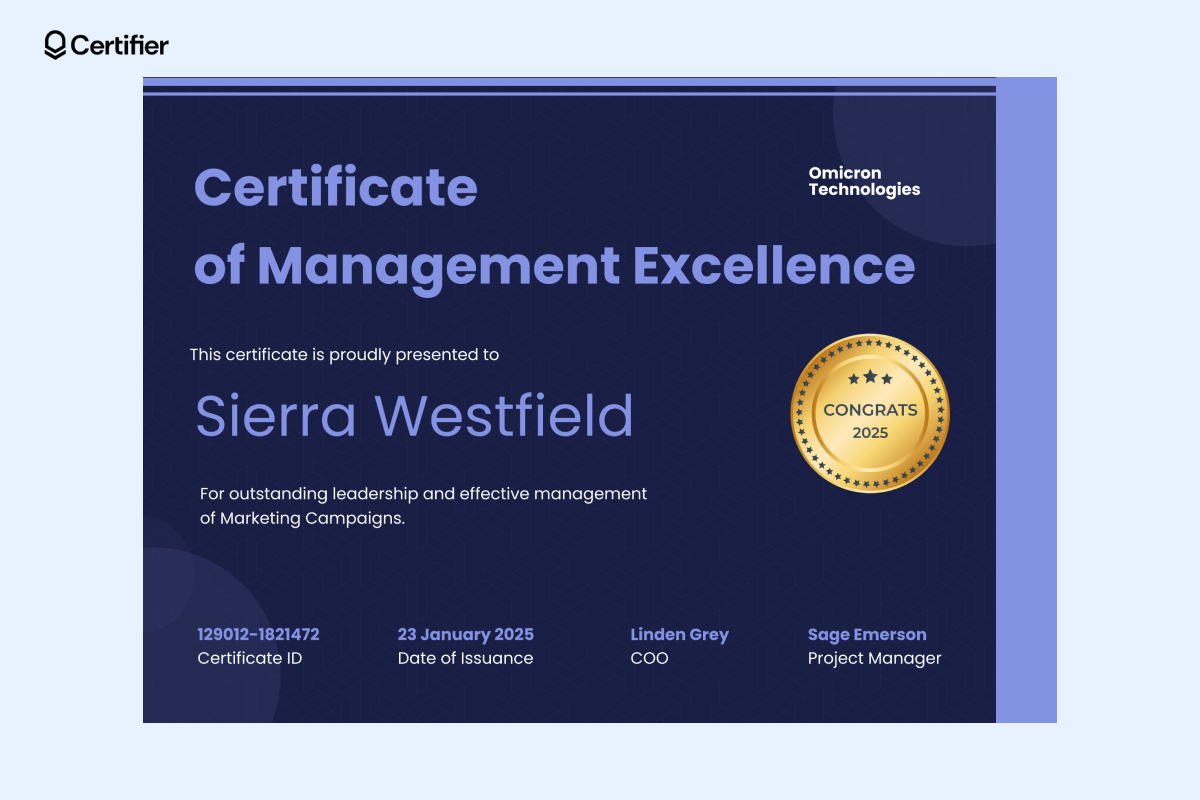Click the 'Certificate ID' label
The height and width of the screenshot is (800, 1200).
click(x=250, y=658)
